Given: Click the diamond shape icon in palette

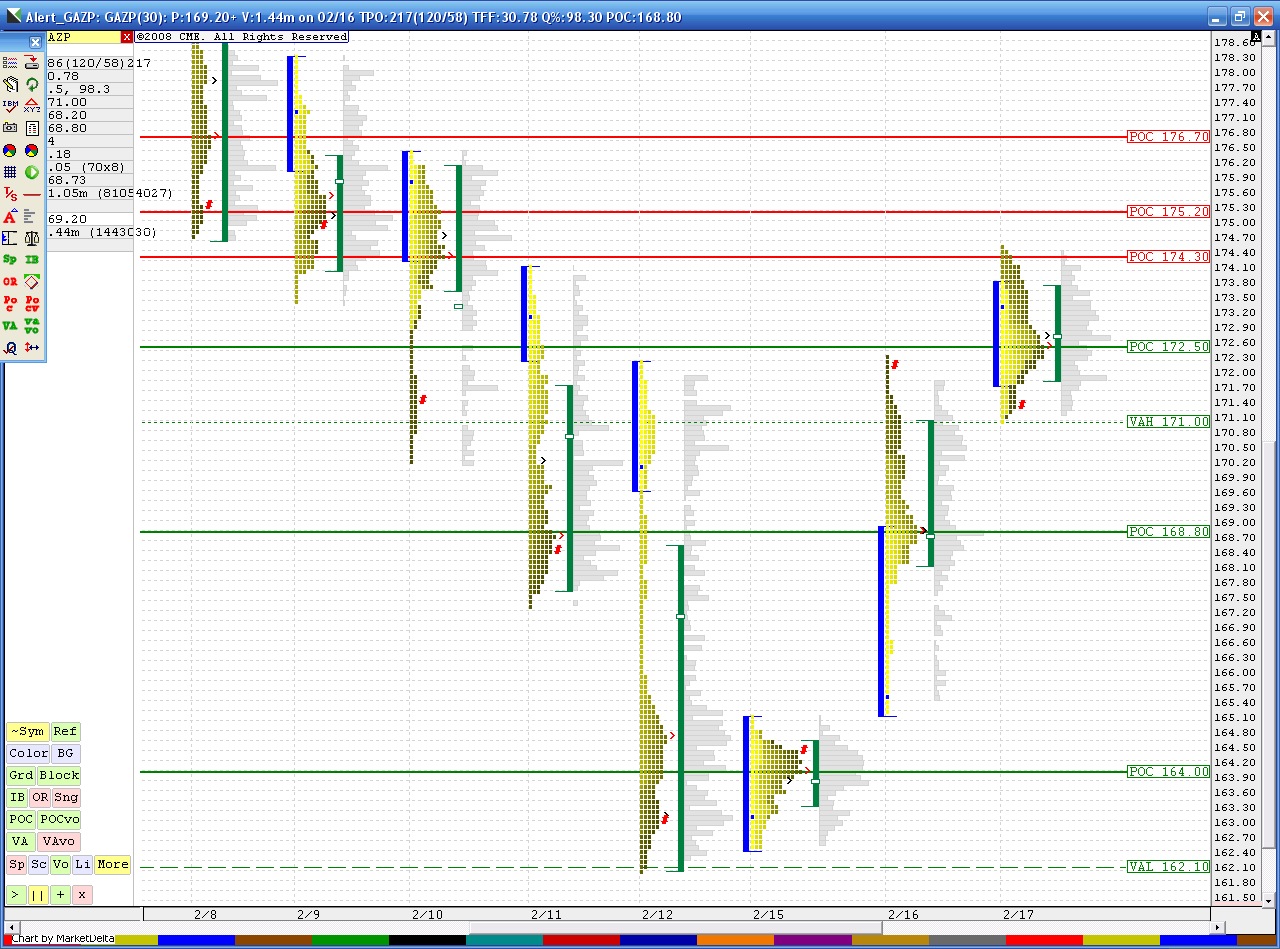Looking at the screenshot, I should [x=32, y=281].
